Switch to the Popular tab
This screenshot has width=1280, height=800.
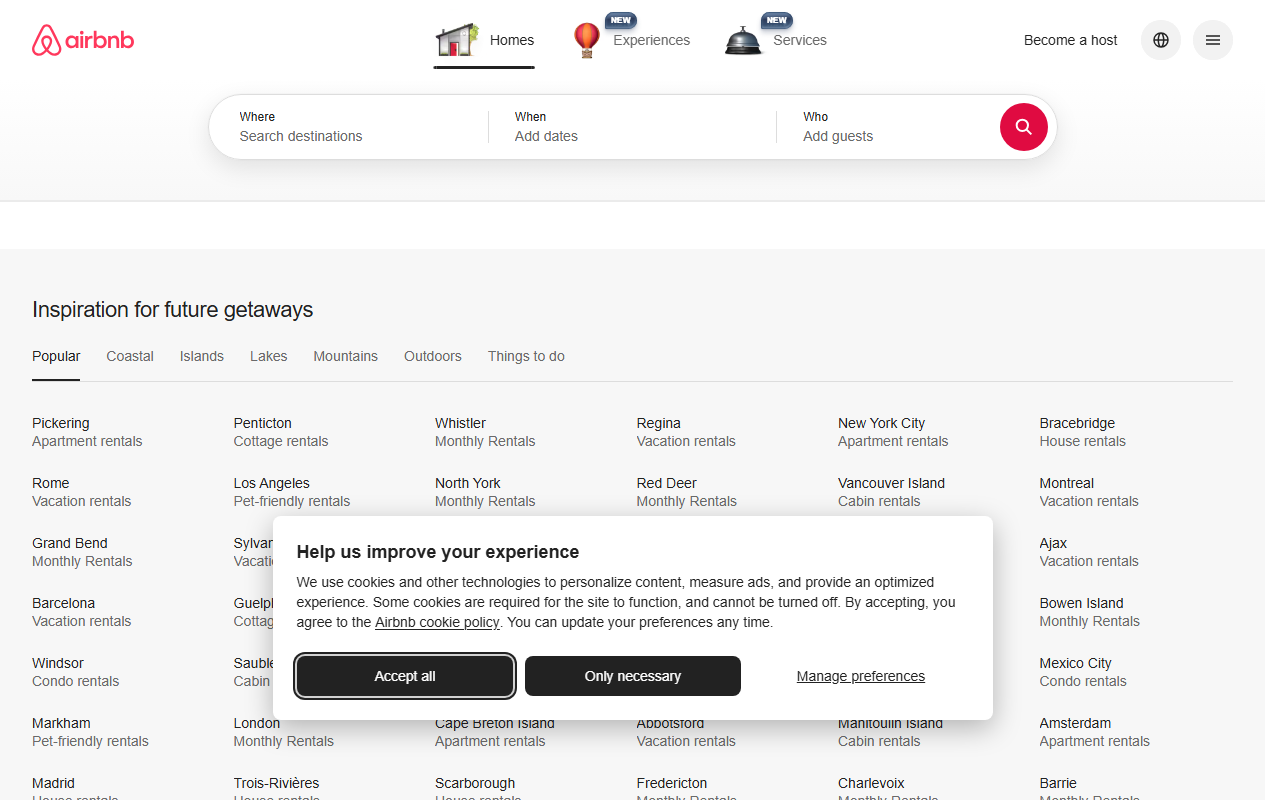point(56,356)
